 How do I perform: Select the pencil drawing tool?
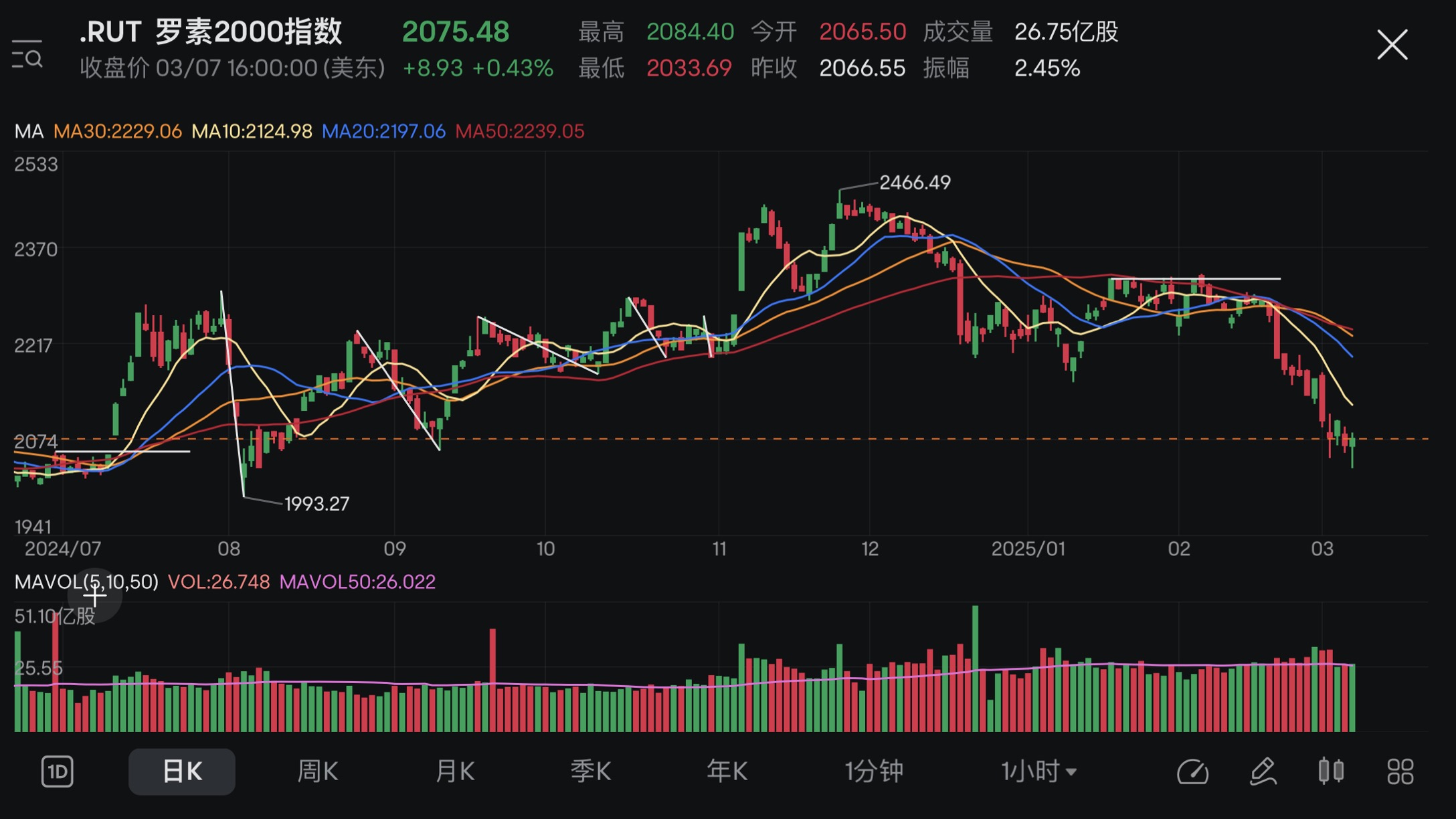coord(1263,771)
